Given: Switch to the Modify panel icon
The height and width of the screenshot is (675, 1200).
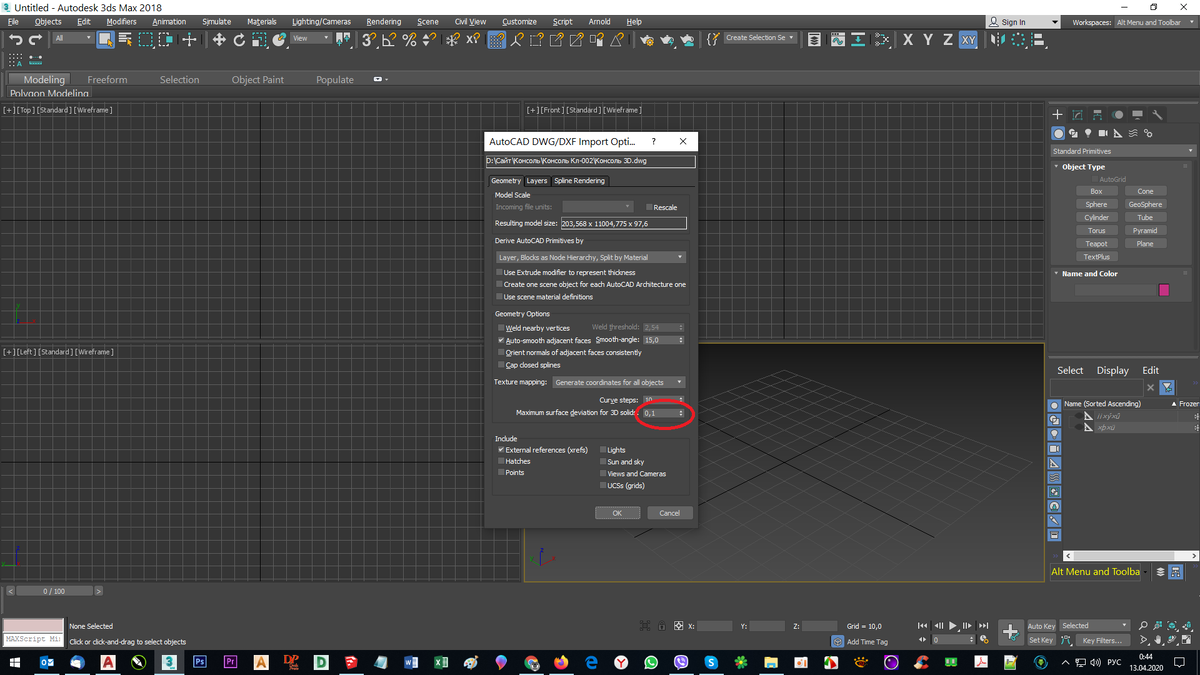Looking at the screenshot, I should click(1078, 114).
